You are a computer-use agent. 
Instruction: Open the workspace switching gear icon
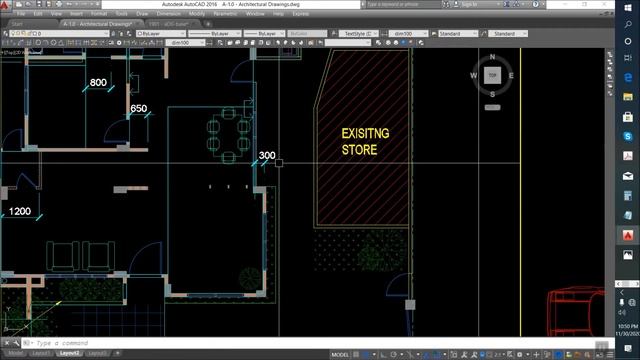coord(520,355)
